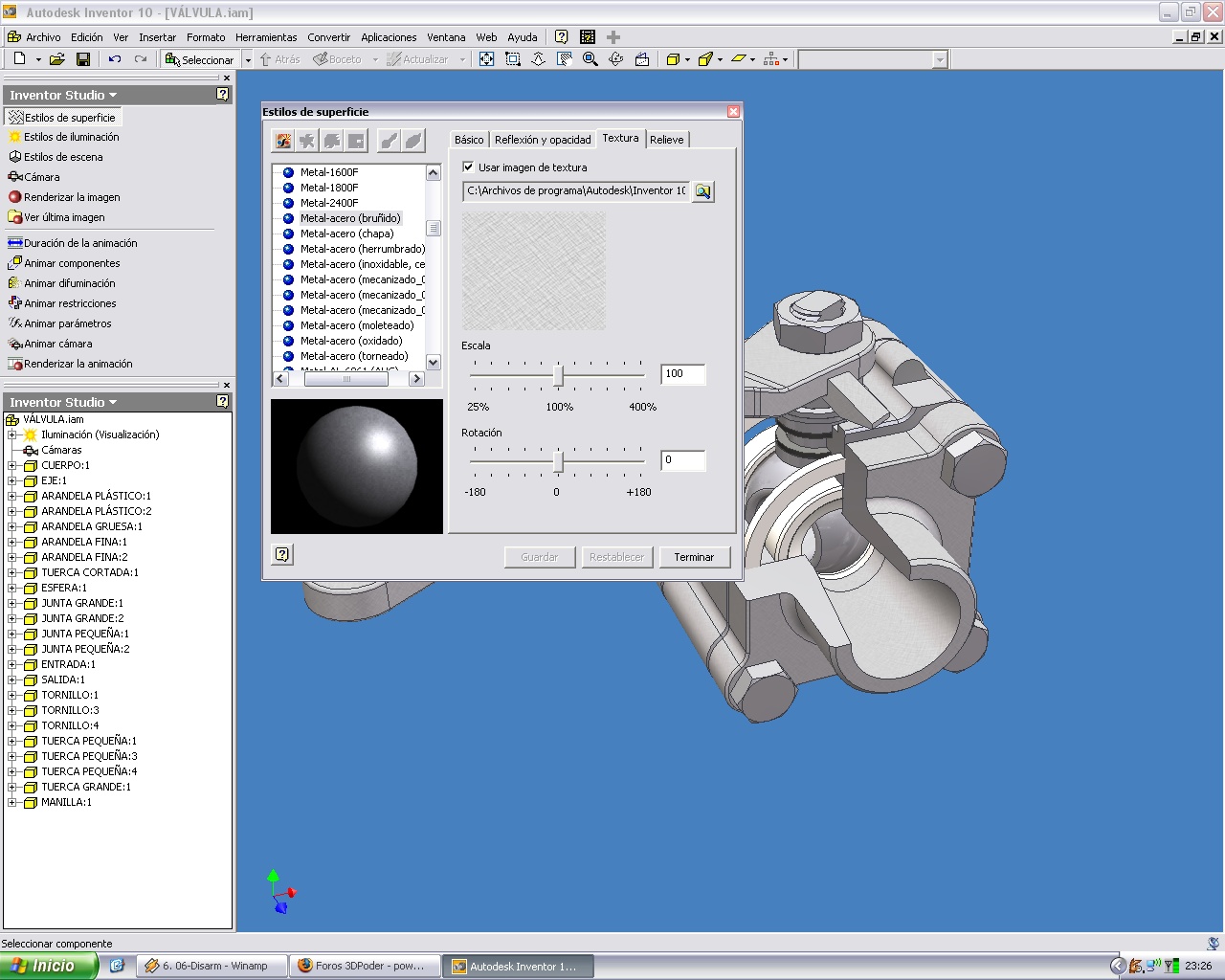This screenshot has height=980, width=1225.
Task: Switch to the Básico tab
Action: point(469,140)
